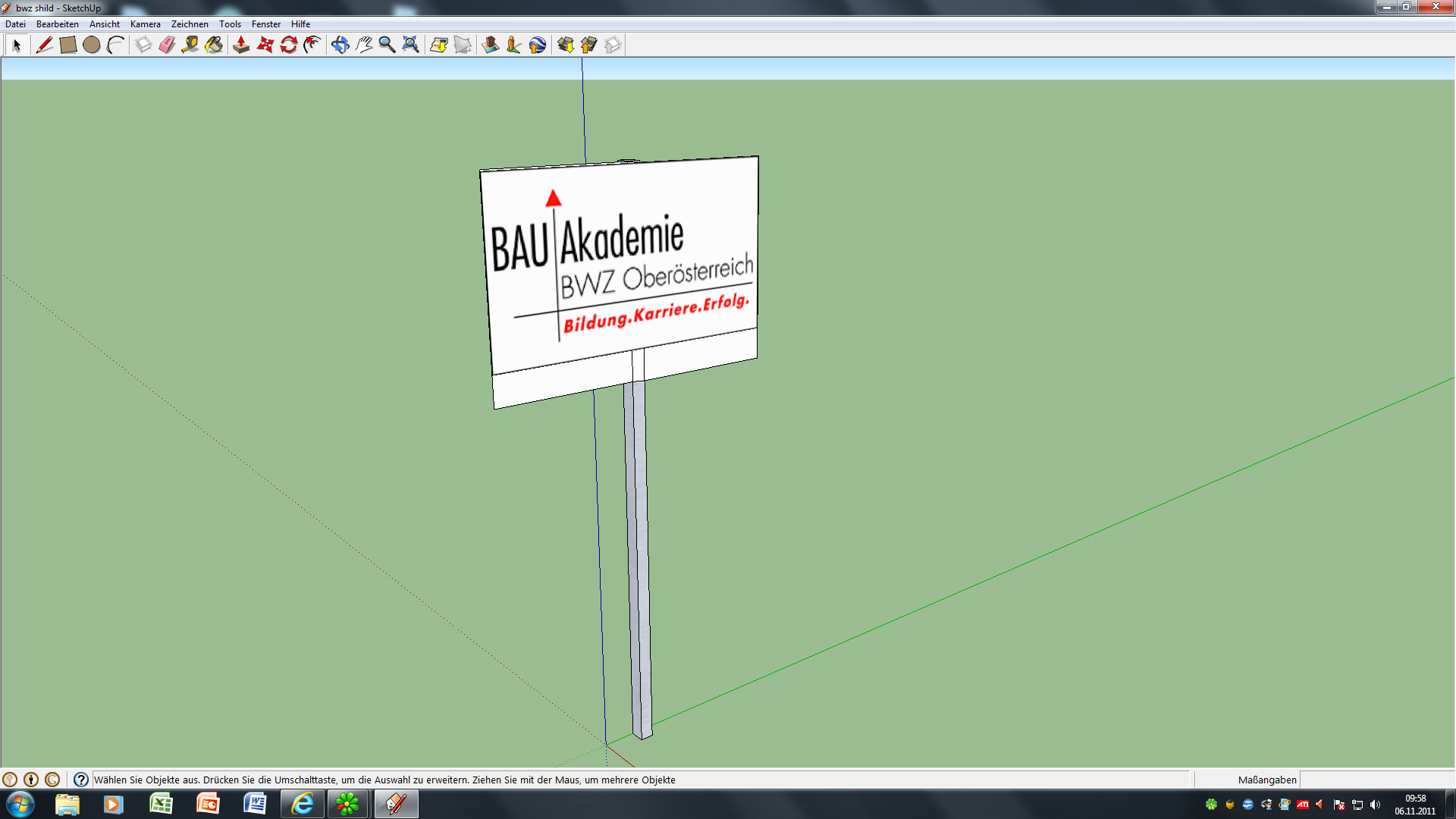Click the Share Component icon
Viewport: 1456px width, 819px height.
click(612, 45)
